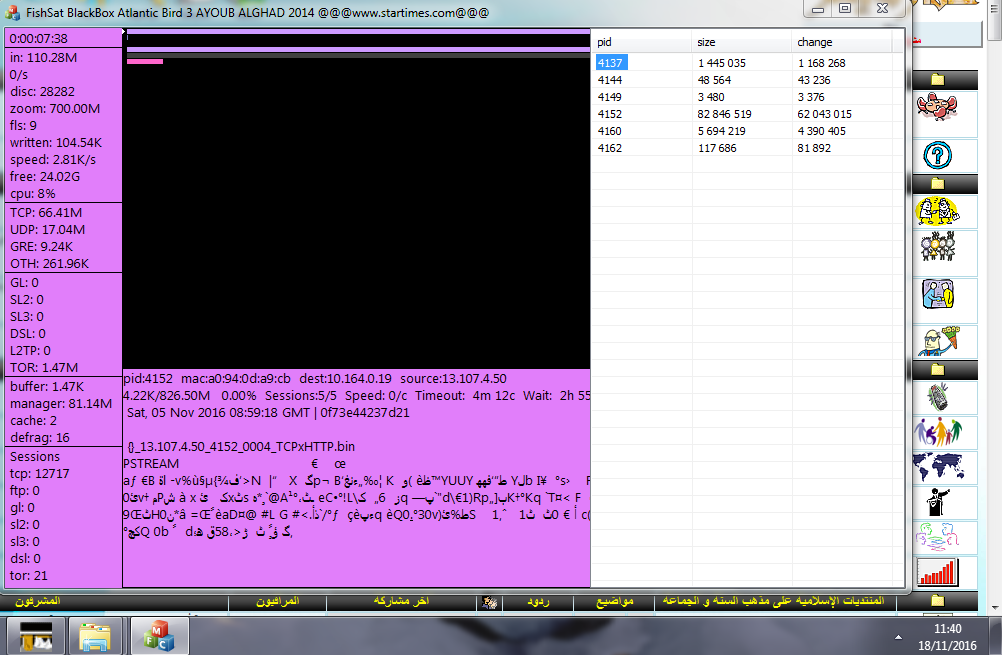Click the world map icon

pos(937,467)
